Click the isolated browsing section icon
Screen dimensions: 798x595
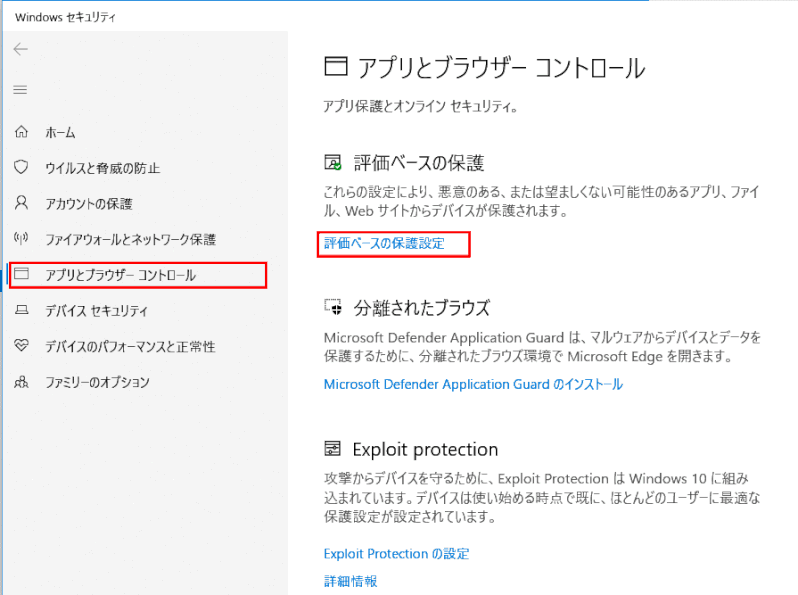coord(333,307)
